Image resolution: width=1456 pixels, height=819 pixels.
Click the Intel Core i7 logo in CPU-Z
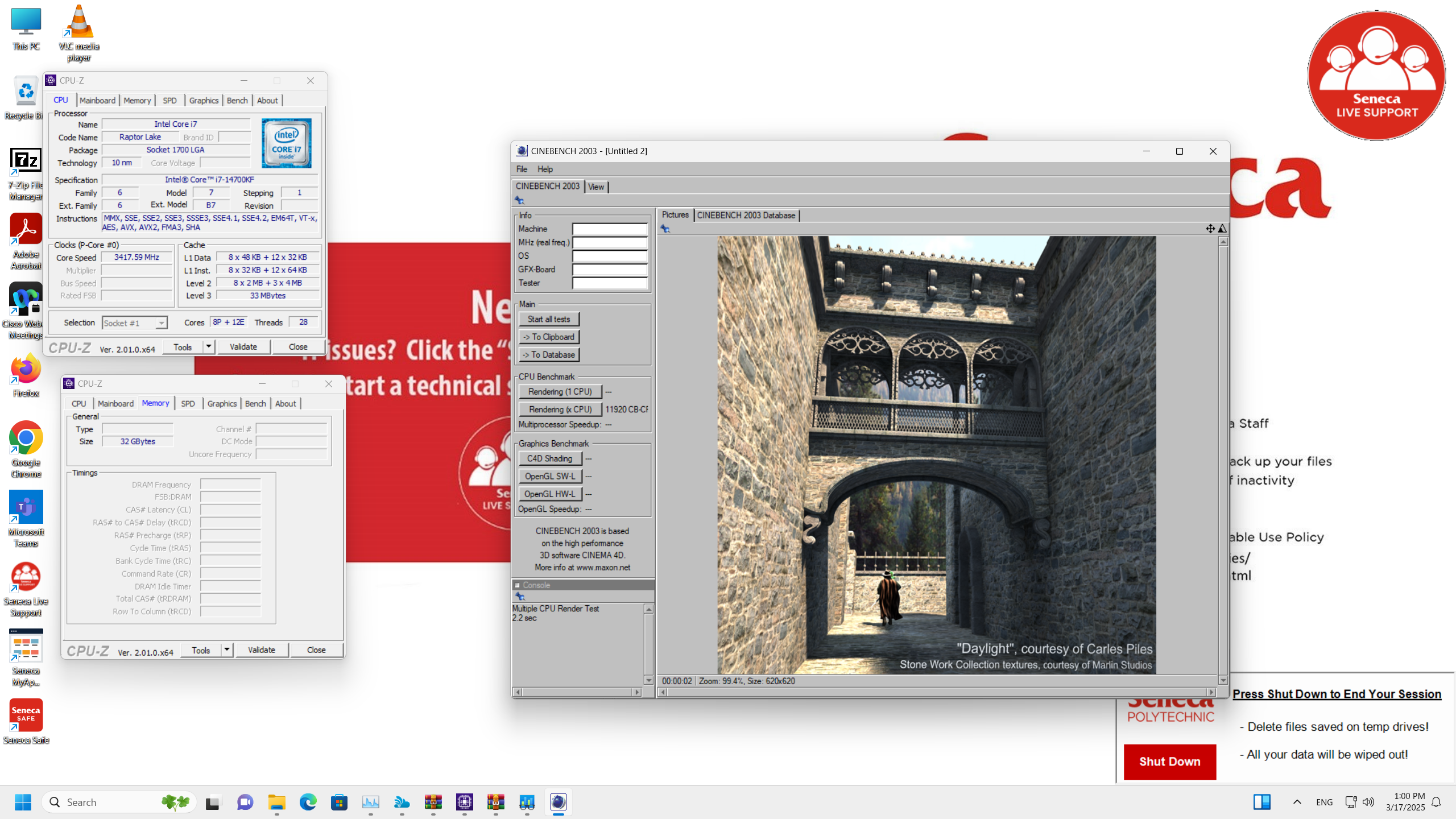click(286, 143)
